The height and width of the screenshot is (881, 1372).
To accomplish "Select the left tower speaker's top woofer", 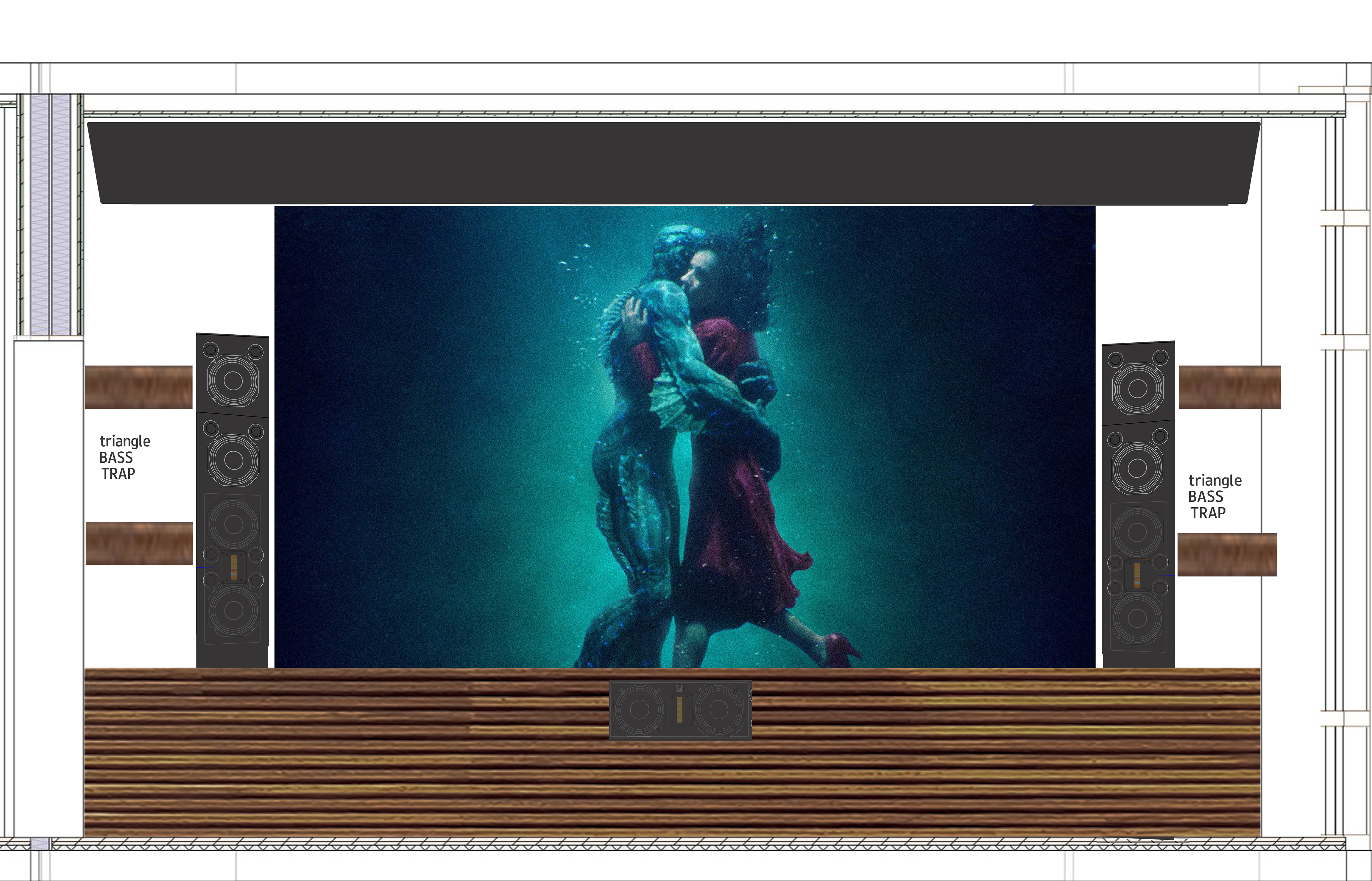I will (233, 381).
